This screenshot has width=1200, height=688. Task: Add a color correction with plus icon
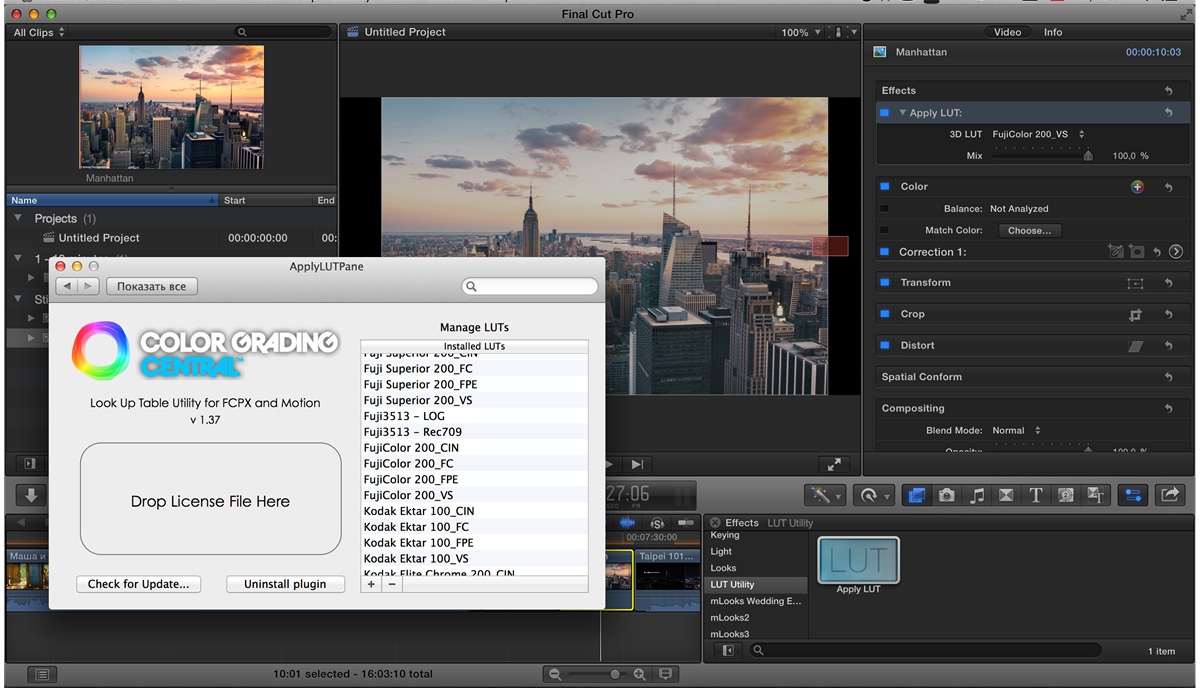tap(1137, 187)
